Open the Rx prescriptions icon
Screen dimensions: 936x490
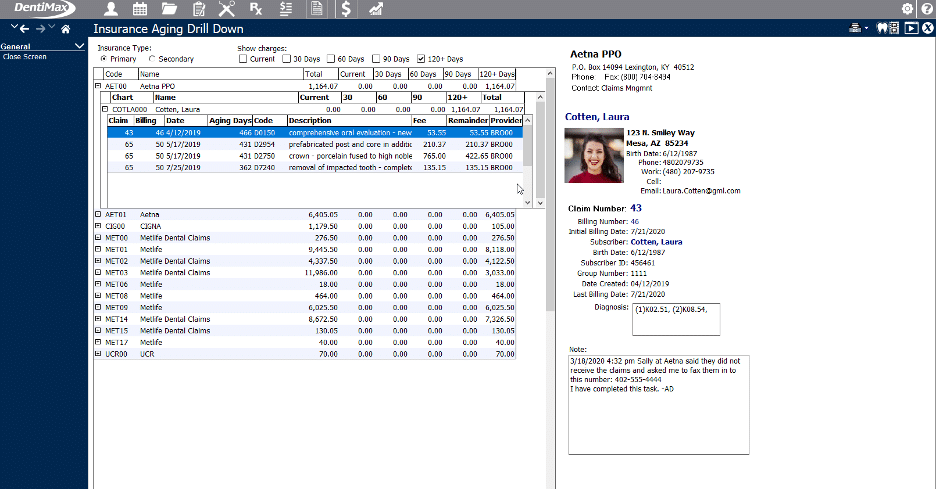tap(256, 9)
